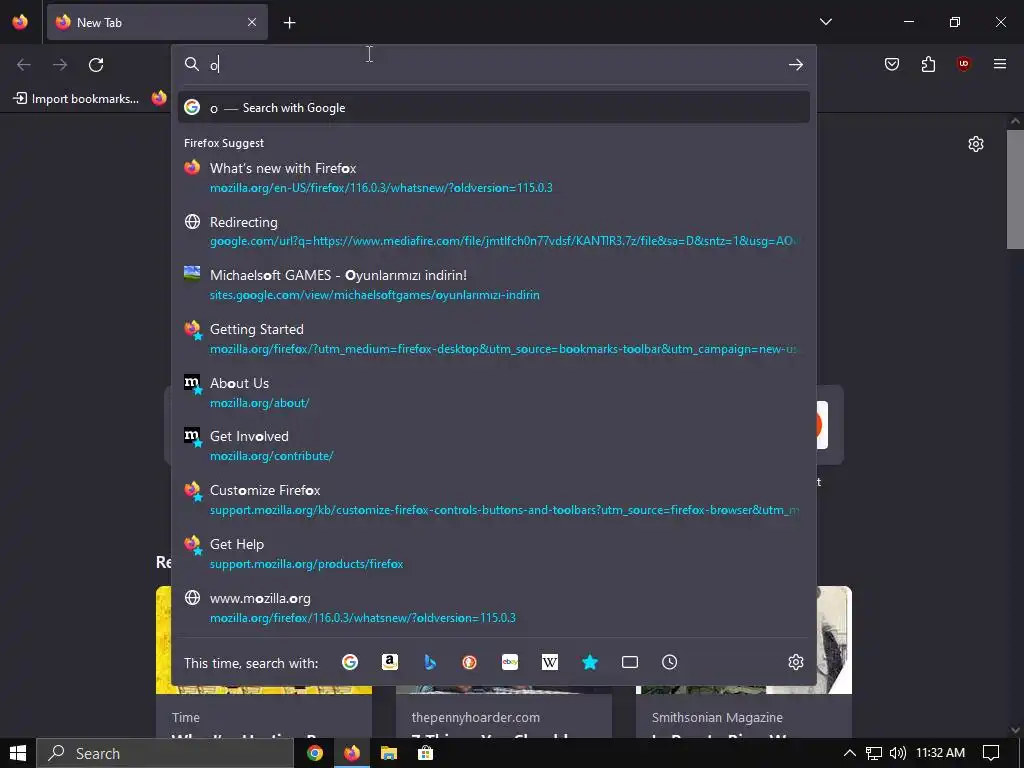Open the Get Involved suggestion

click(494, 446)
